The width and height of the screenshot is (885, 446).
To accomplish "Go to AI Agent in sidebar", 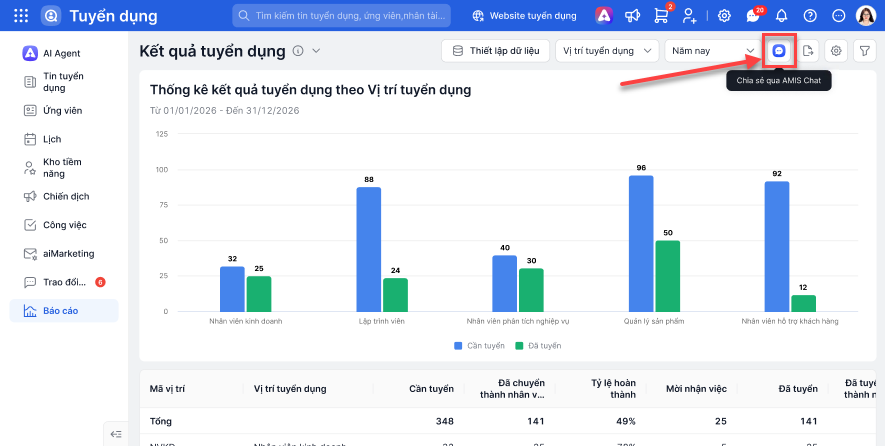I will pyautogui.click(x=64, y=53).
